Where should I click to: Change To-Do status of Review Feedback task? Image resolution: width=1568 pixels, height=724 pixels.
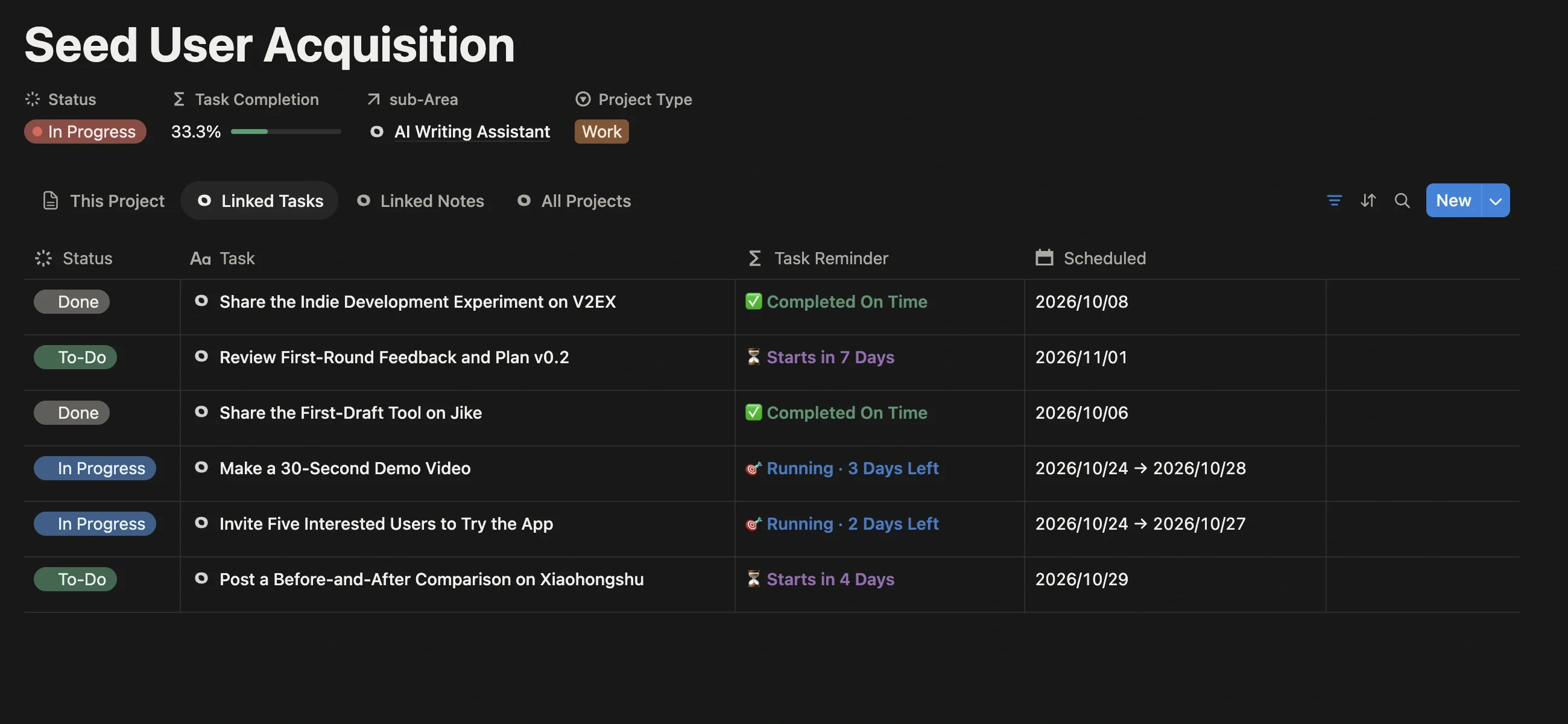[75, 357]
